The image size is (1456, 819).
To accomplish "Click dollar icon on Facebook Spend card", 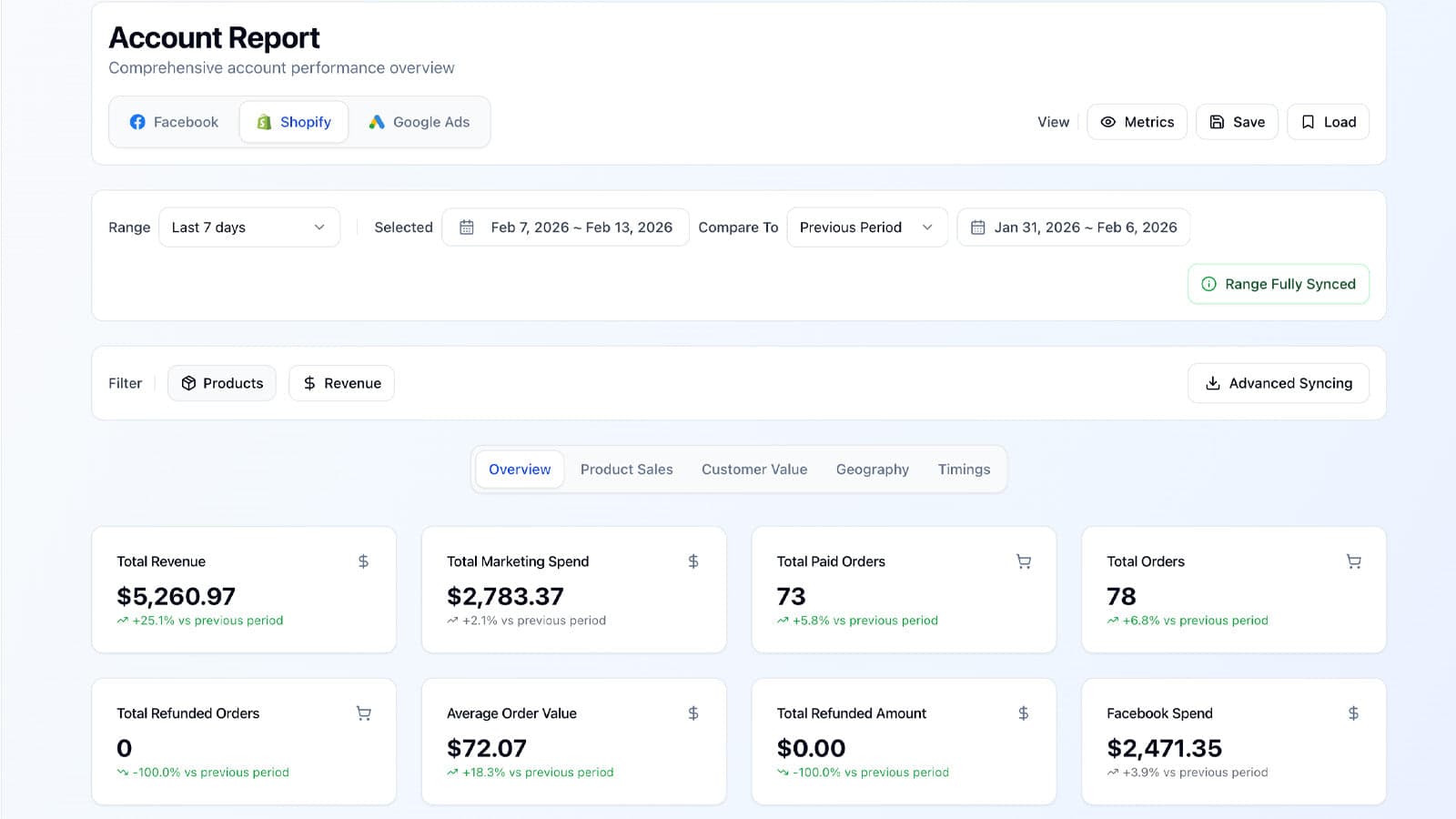I will [1353, 713].
